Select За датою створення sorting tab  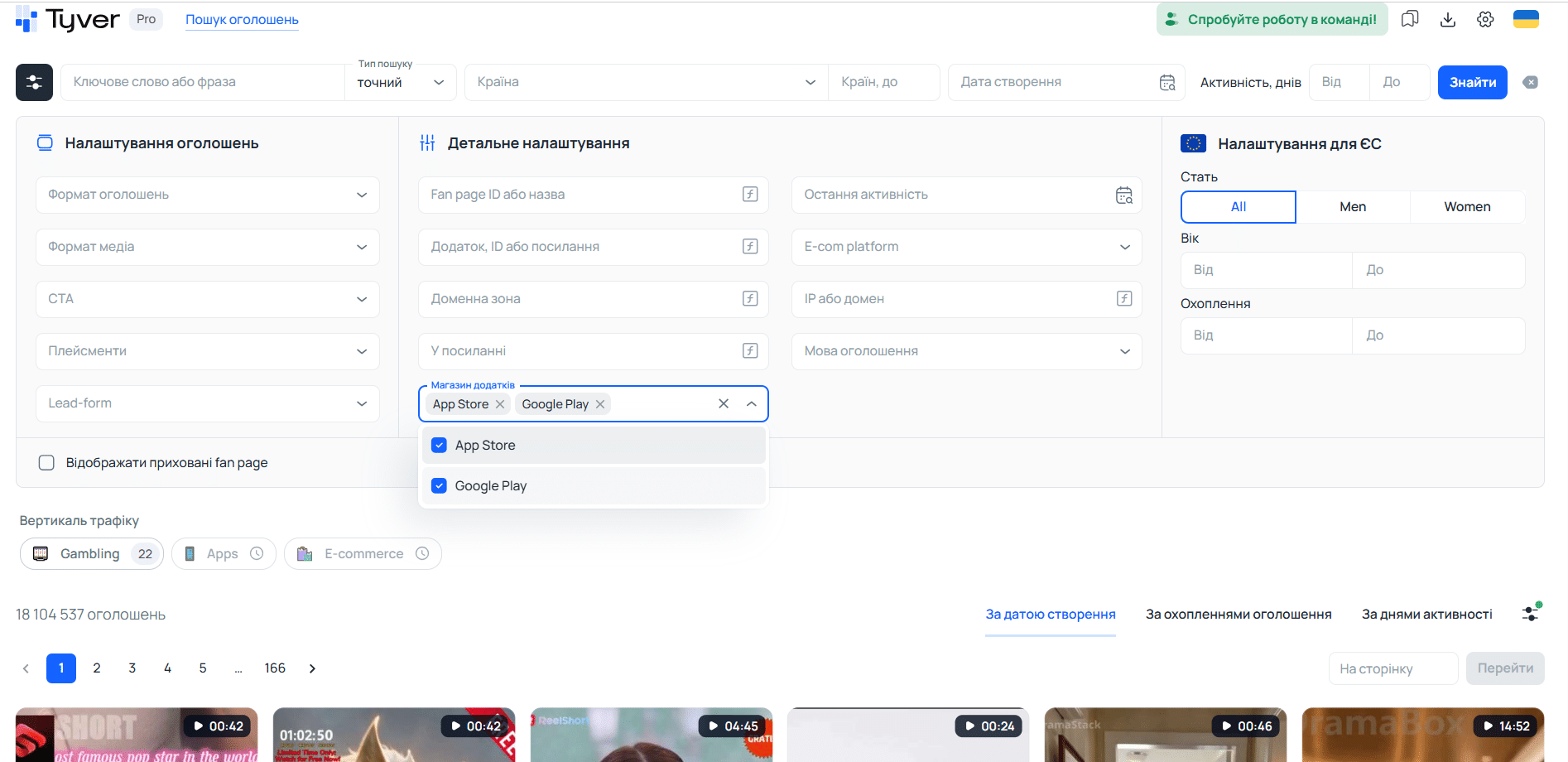[1051, 615]
